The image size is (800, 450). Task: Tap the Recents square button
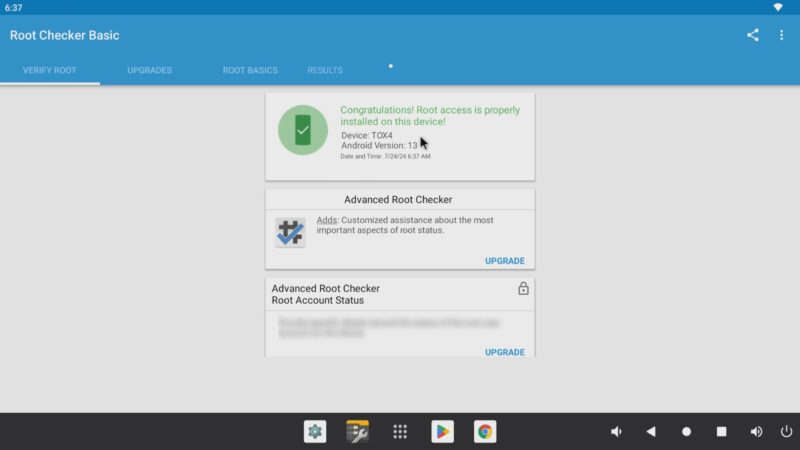tap(721, 432)
